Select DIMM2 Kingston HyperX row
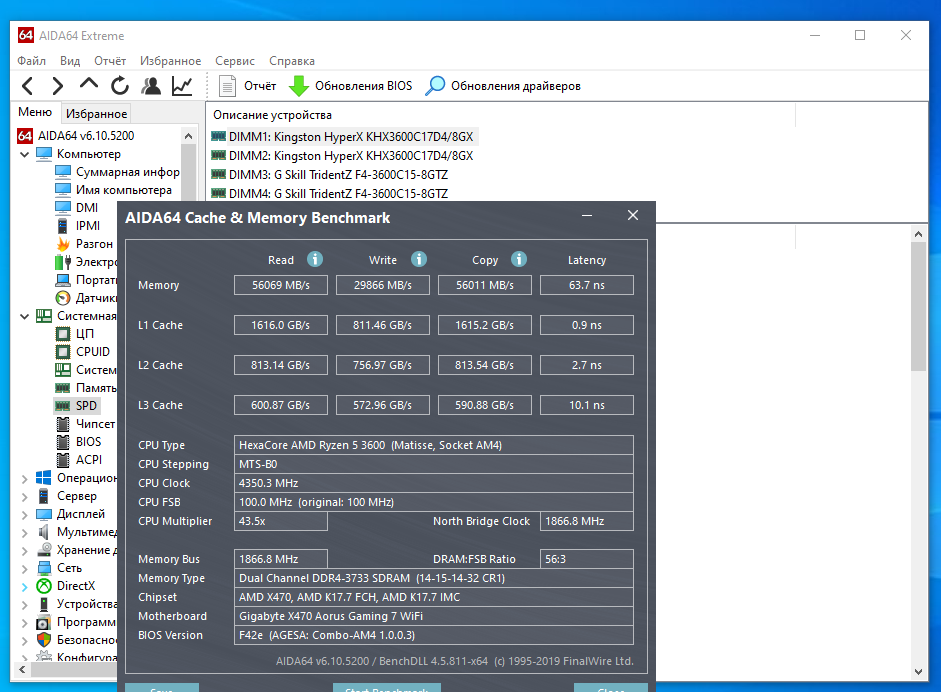Screen dimensions: 941x692 click(x=343, y=155)
